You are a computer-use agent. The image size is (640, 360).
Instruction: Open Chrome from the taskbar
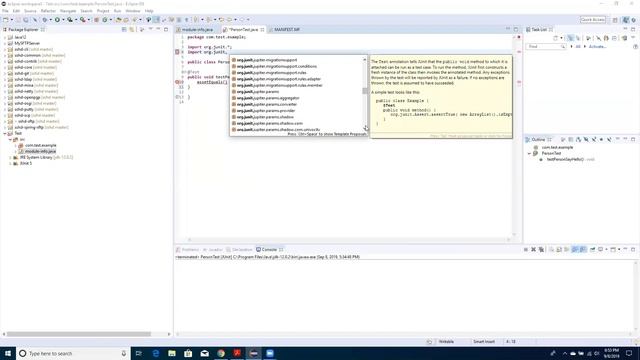221,353
